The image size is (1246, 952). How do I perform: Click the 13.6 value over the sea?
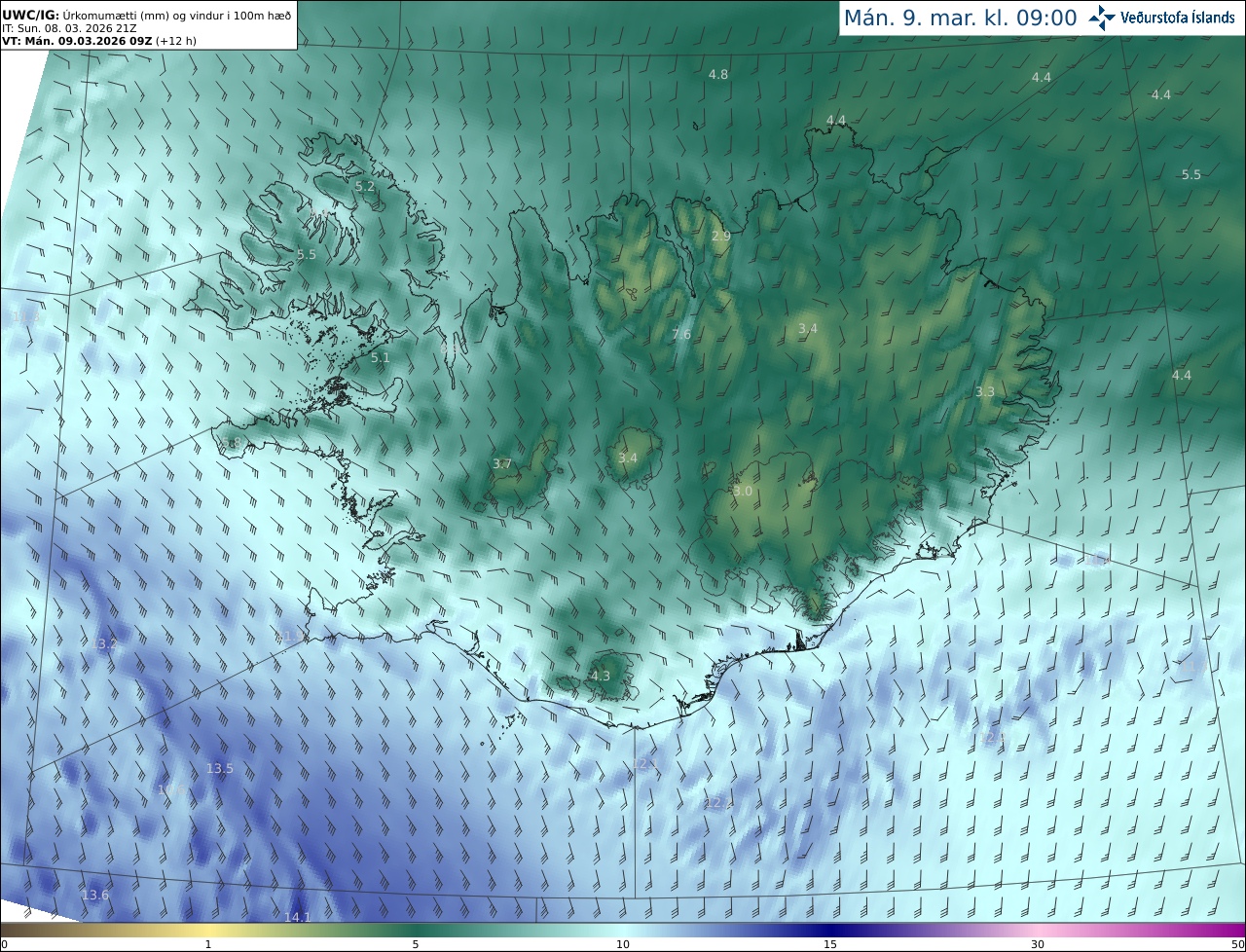(x=95, y=895)
